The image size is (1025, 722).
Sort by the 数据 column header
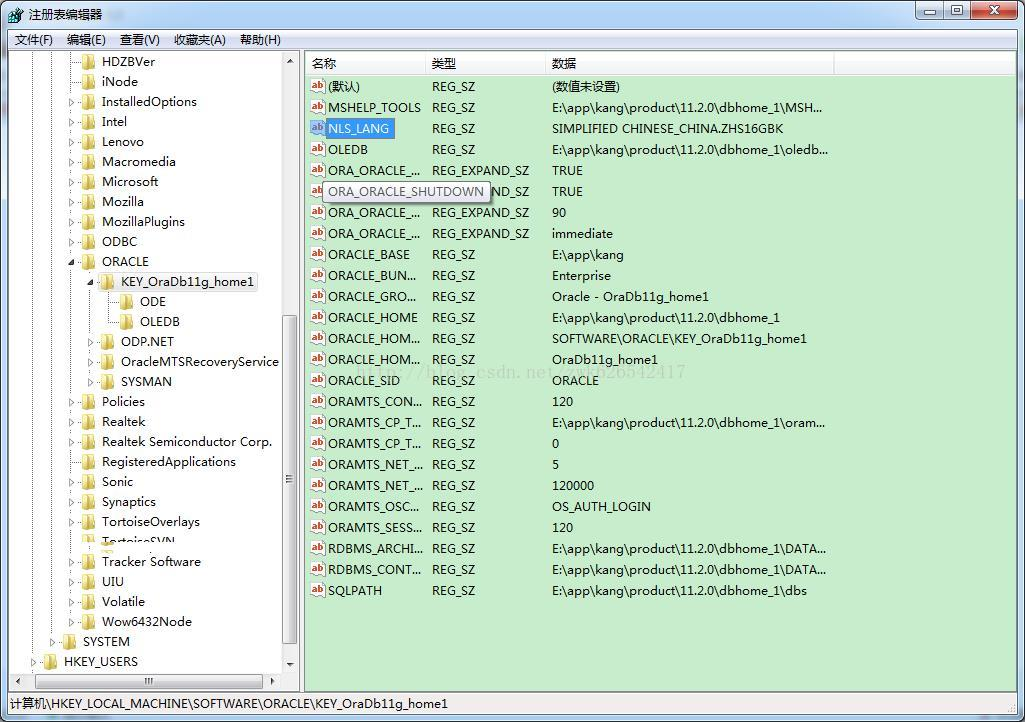click(690, 63)
